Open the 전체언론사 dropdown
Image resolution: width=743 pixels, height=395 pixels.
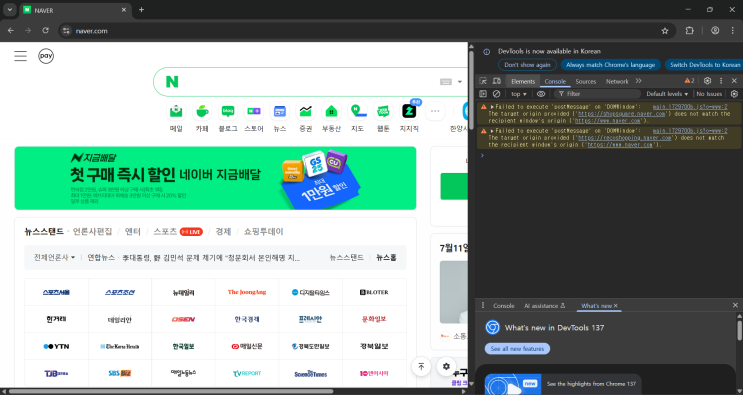pyautogui.click(x=54, y=258)
